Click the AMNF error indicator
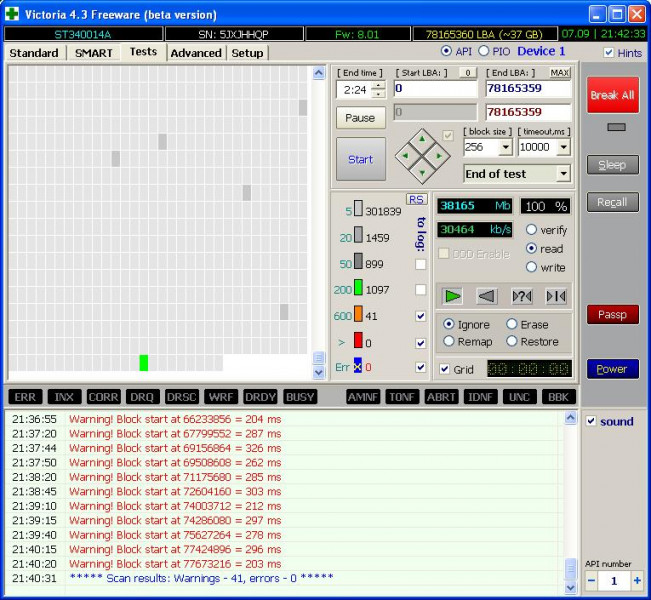Screen dimensions: 651x600 pos(363,397)
